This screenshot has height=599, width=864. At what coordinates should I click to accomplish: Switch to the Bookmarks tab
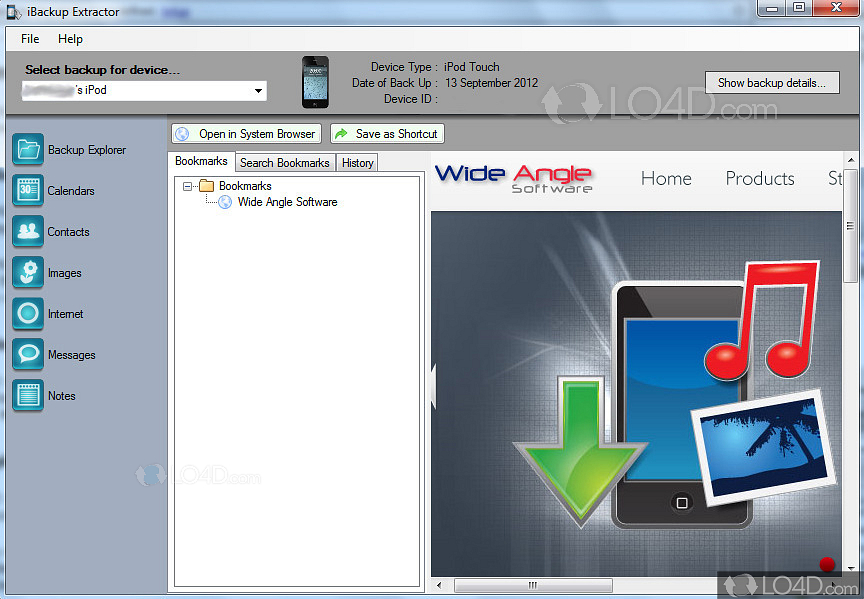click(x=201, y=161)
